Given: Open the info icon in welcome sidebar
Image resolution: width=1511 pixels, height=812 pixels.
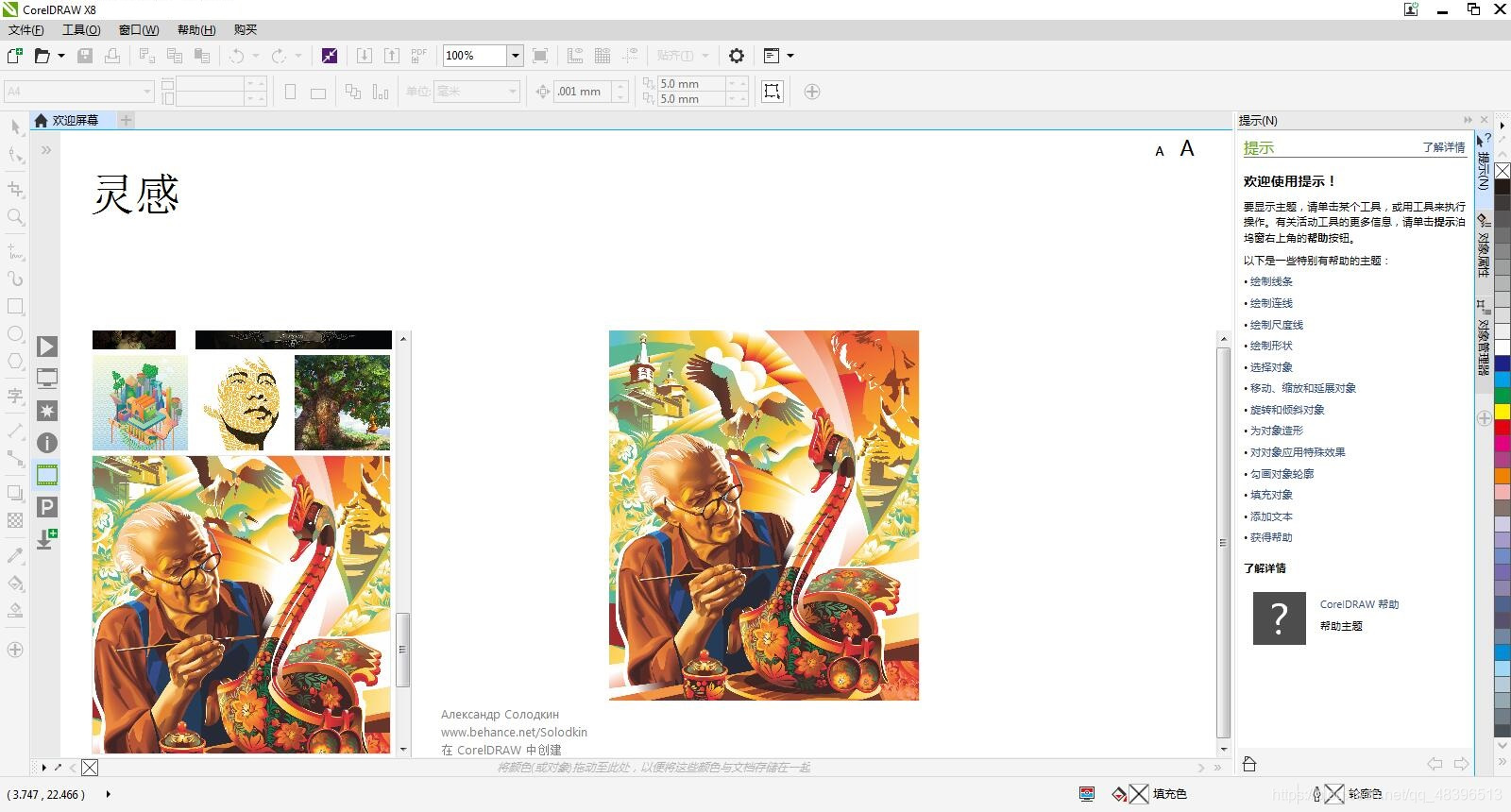Looking at the screenshot, I should click(47, 443).
